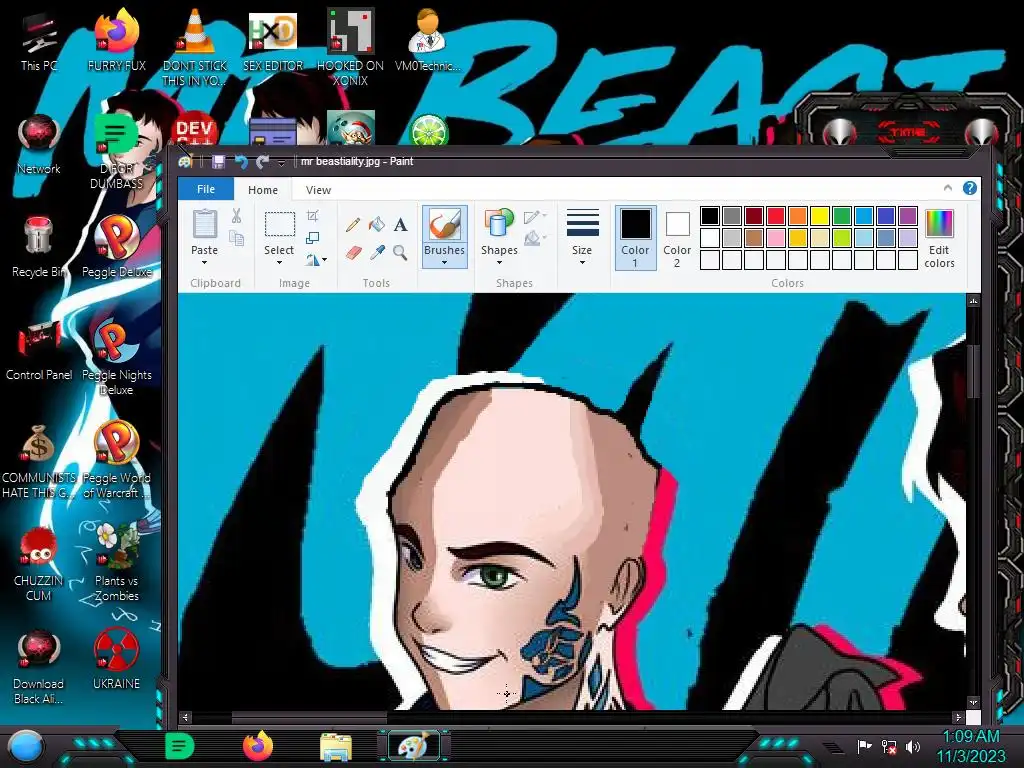Viewport: 1024px width, 768px height.
Task: Expand the Brushes dropdown arrow
Action: point(444,263)
